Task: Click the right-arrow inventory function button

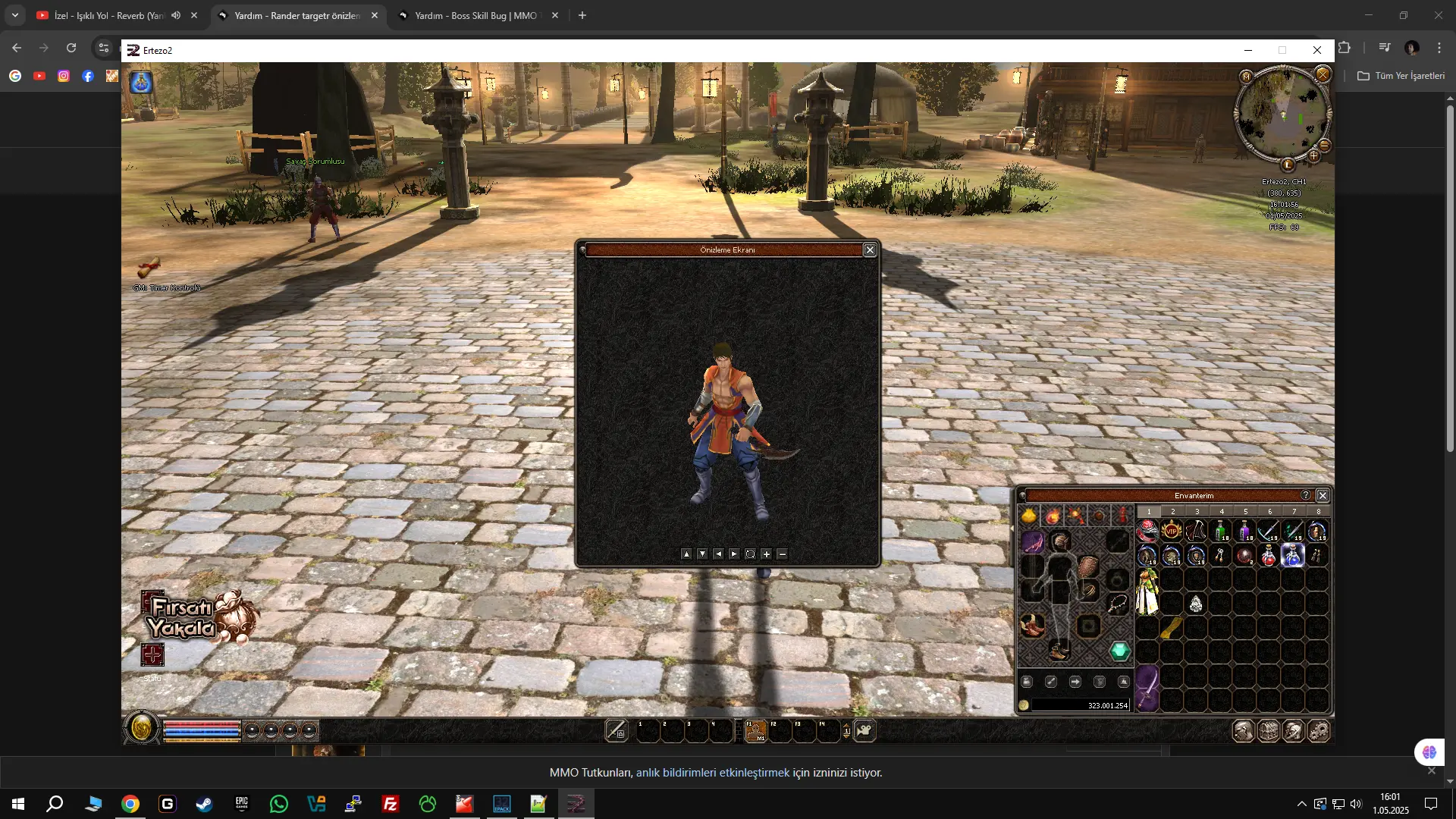Action: 1075,682
